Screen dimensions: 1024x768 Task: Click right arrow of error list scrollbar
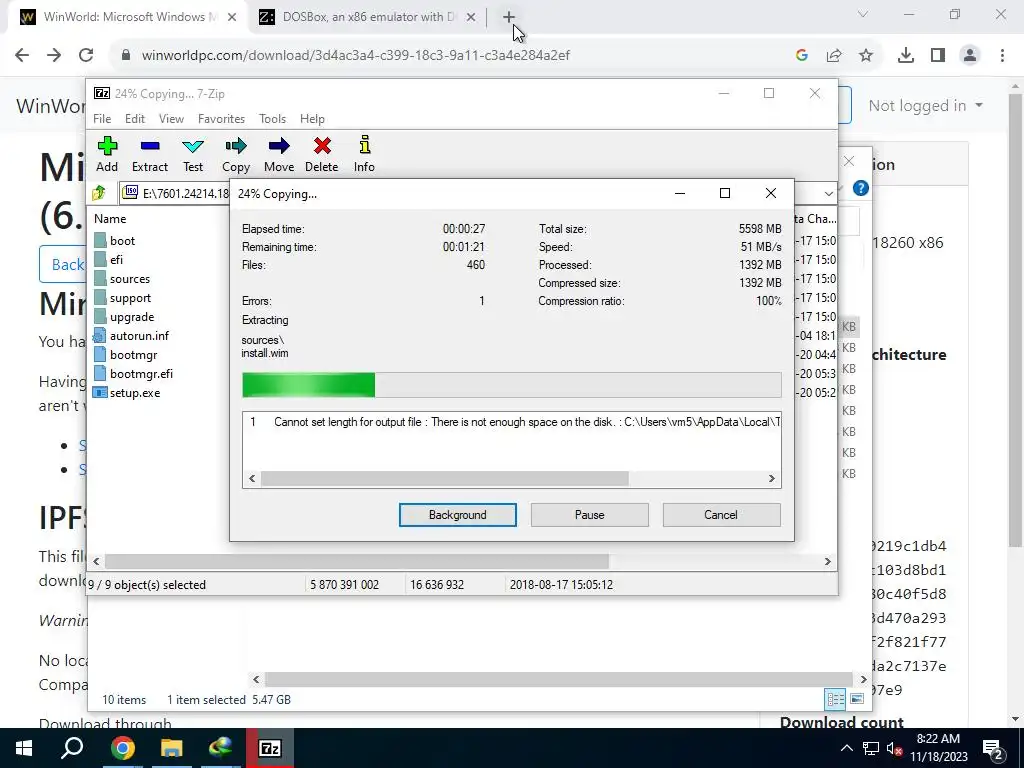[772, 479]
